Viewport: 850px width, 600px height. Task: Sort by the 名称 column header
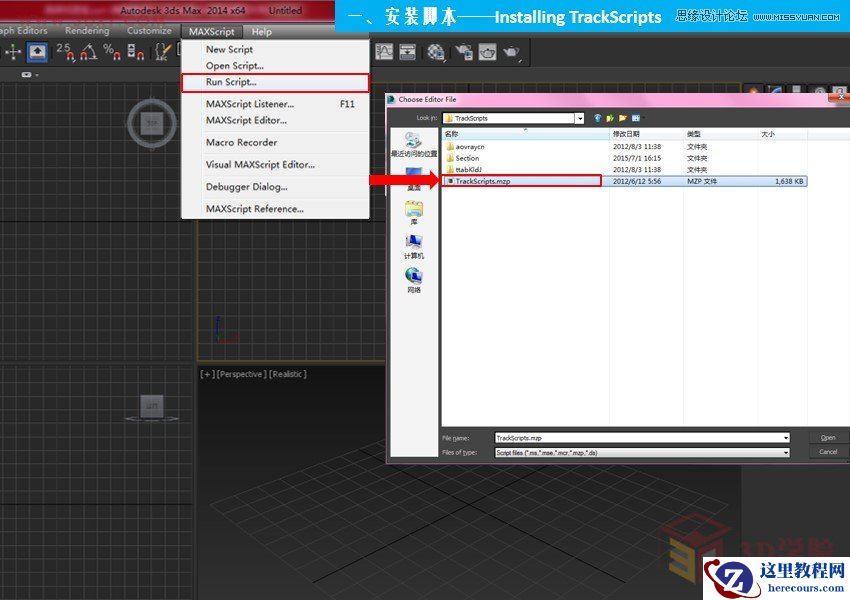click(x=525, y=134)
